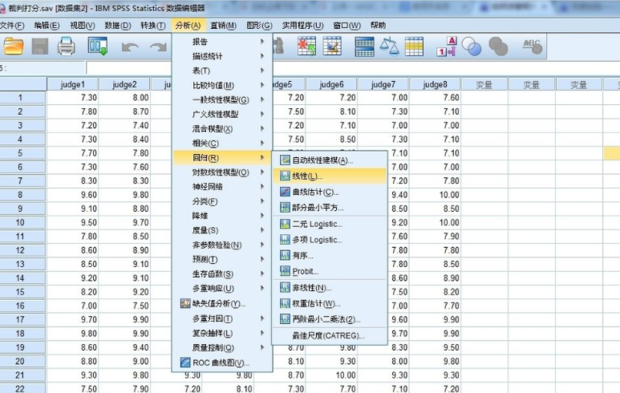Choose 权重估计(W) regression option

tap(329, 304)
